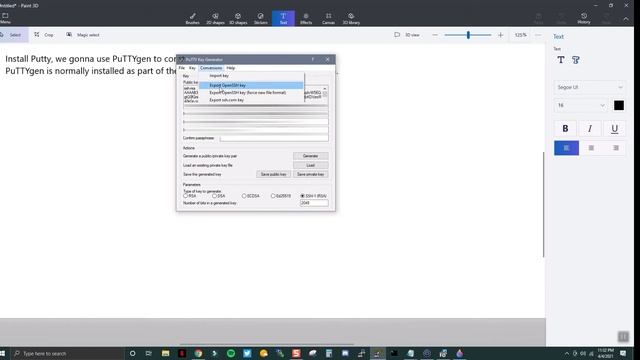Align text right
The image size is (640, 360).
pos(616,148)
